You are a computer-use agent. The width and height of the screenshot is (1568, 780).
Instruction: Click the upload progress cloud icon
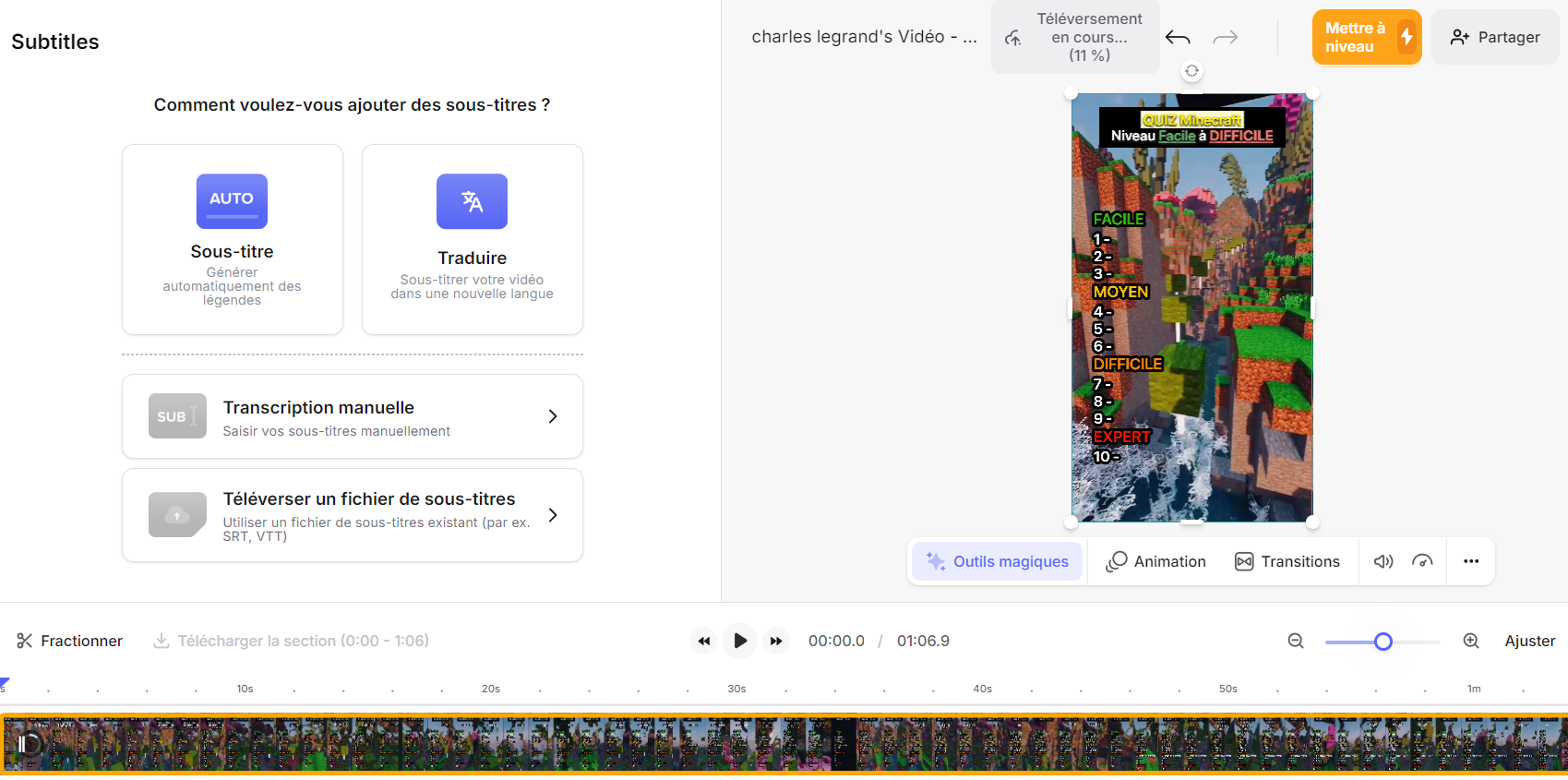(x=1013, y=38)
